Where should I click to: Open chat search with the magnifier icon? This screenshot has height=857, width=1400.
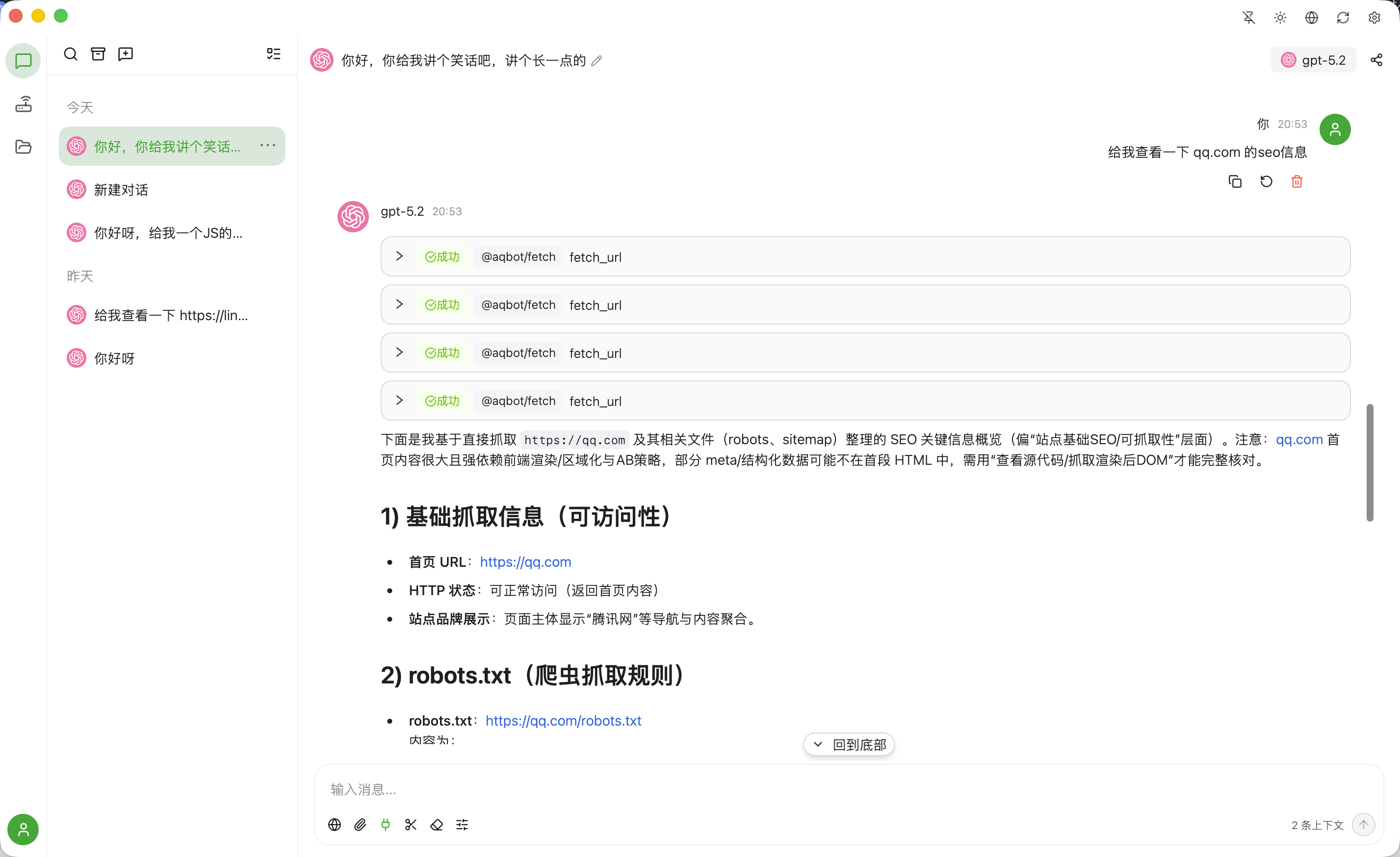[x=71, y=53]
